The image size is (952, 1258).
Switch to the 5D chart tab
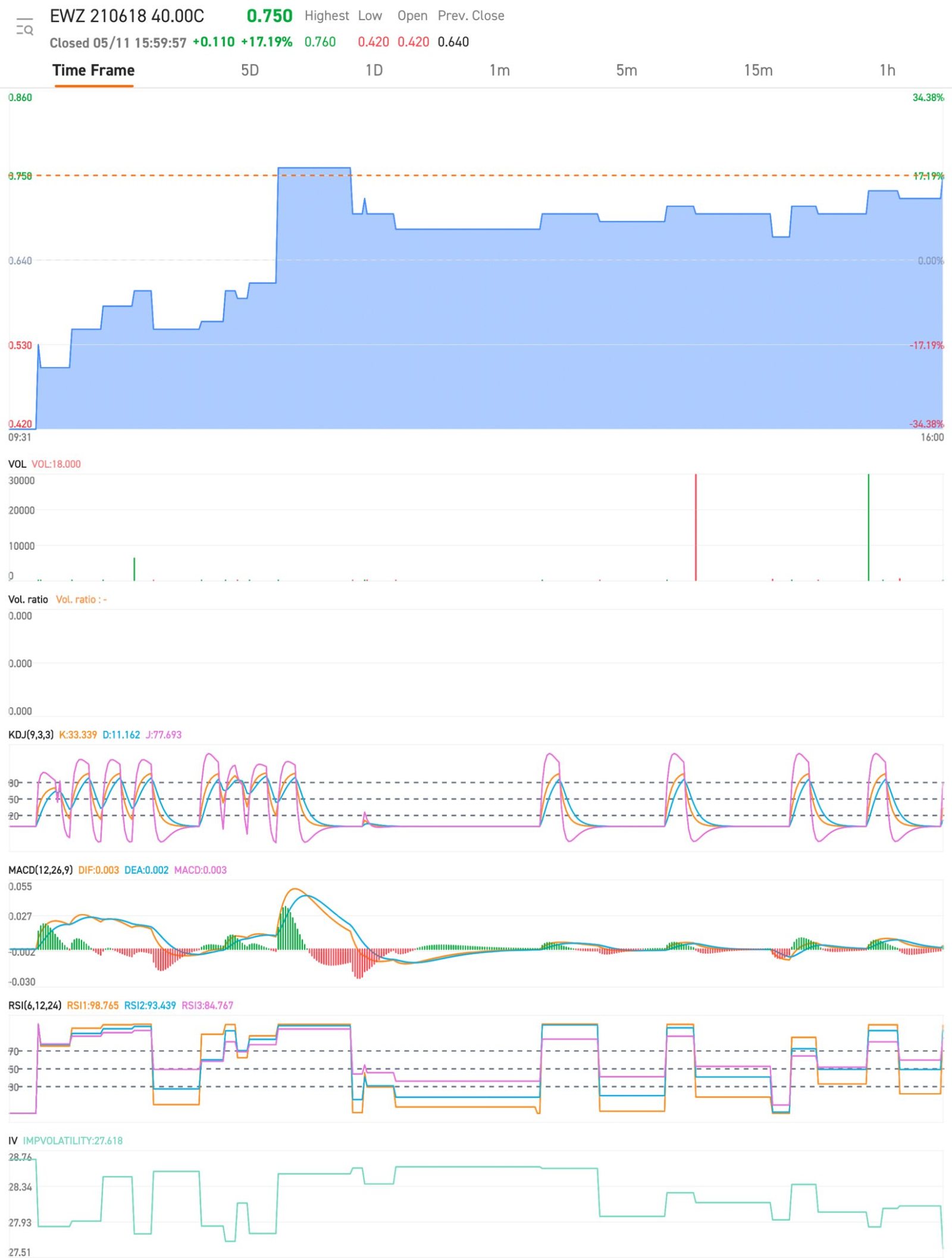[x=250, y=70]
